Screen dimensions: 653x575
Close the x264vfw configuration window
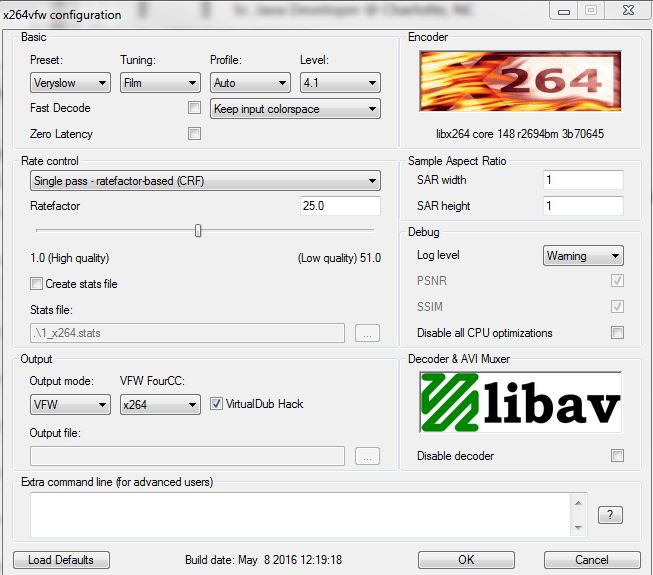click(628, 11)
